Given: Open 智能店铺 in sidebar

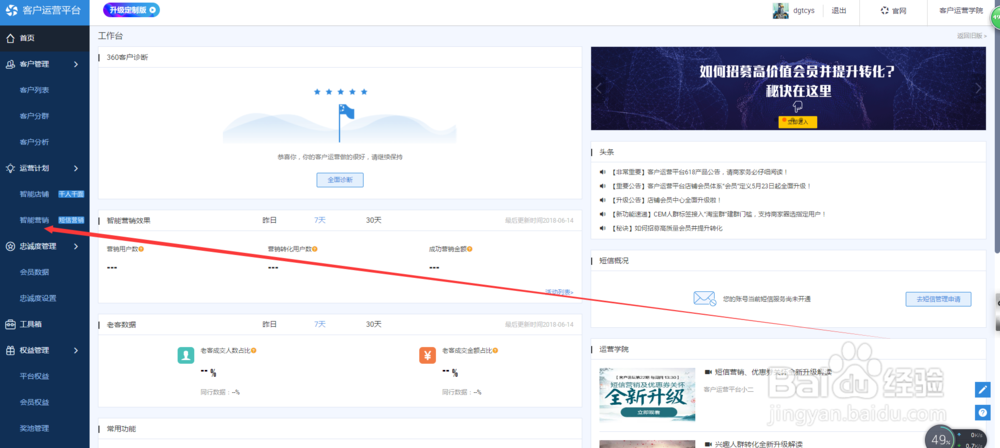Looking at the screenshot, I should point(34,194).
